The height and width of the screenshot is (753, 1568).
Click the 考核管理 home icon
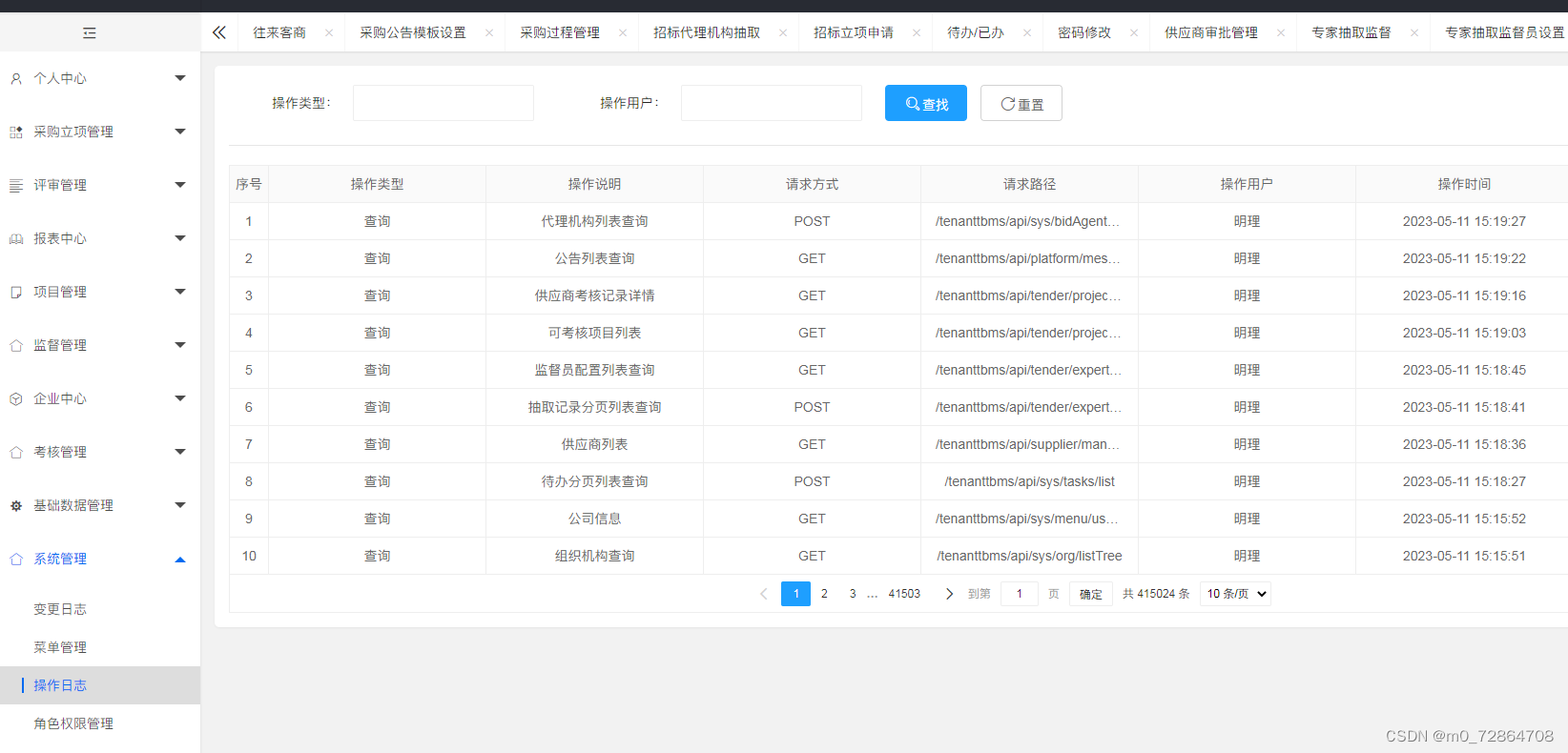pos(16,453)
